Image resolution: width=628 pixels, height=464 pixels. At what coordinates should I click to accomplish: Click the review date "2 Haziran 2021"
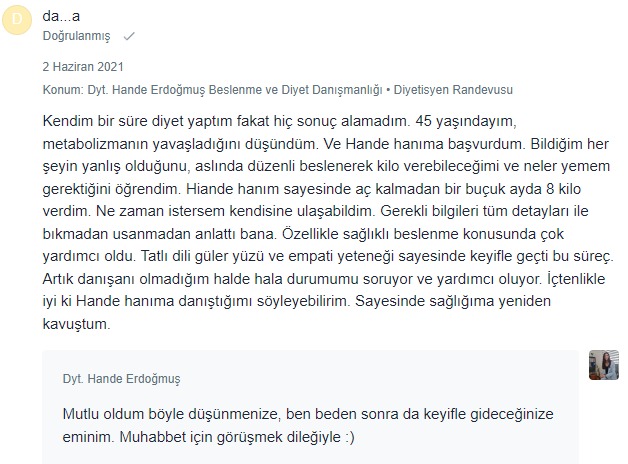(83, 66)
